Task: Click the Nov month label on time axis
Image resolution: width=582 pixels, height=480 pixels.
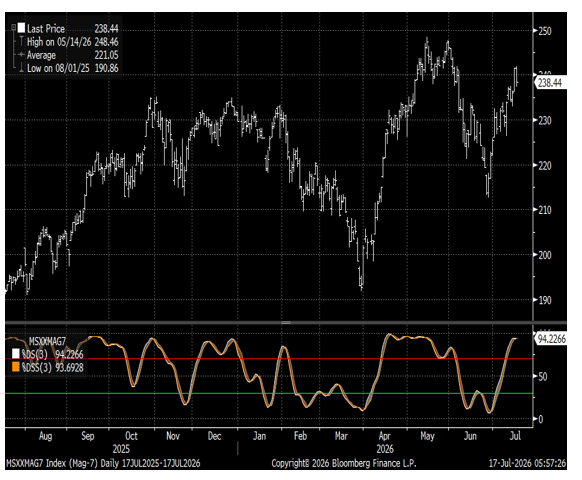Action: click(173, 436)
